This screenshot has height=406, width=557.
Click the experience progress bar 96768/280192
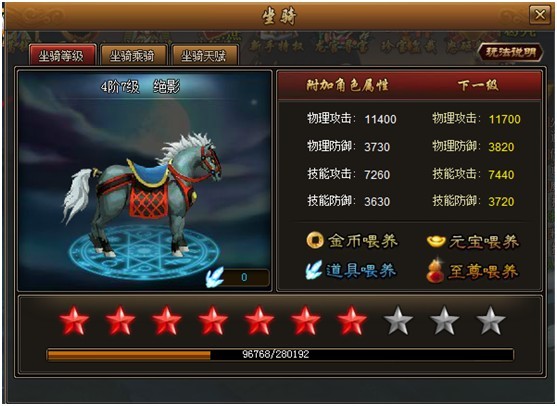pyautogui.click(x=280, y=354)
